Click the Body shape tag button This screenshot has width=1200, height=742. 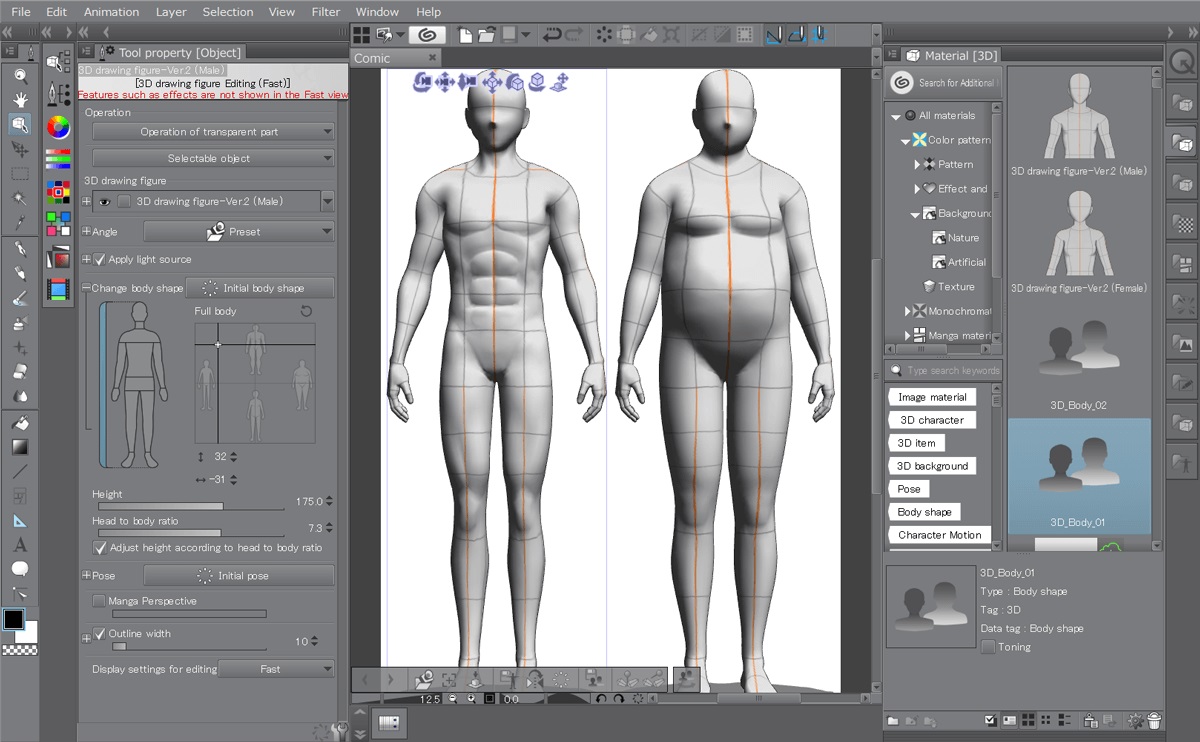click(924, 512)
